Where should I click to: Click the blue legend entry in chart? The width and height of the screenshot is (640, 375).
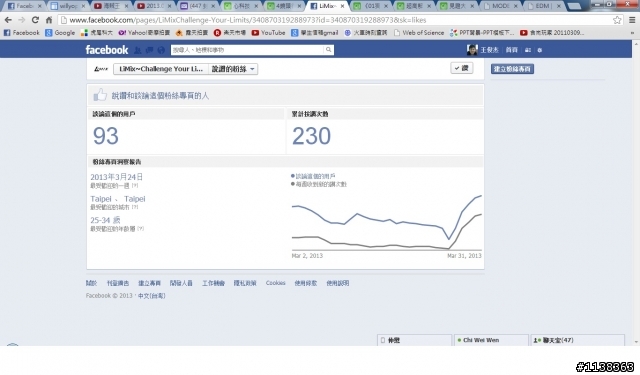pos(313,176)
